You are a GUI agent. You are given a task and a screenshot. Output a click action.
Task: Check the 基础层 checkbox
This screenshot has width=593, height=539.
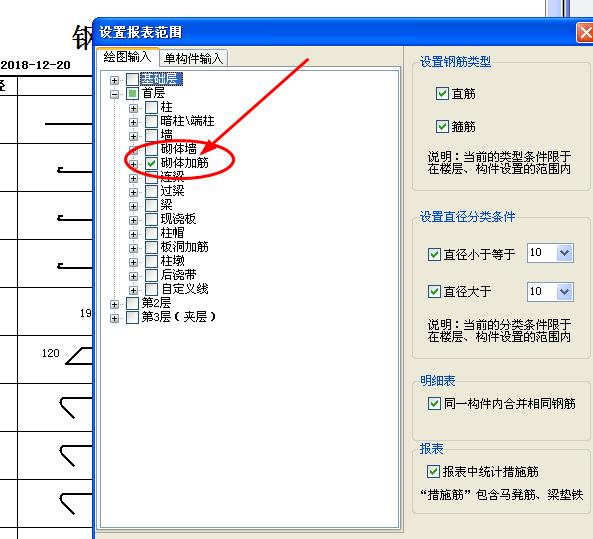[x=132, y=79]
